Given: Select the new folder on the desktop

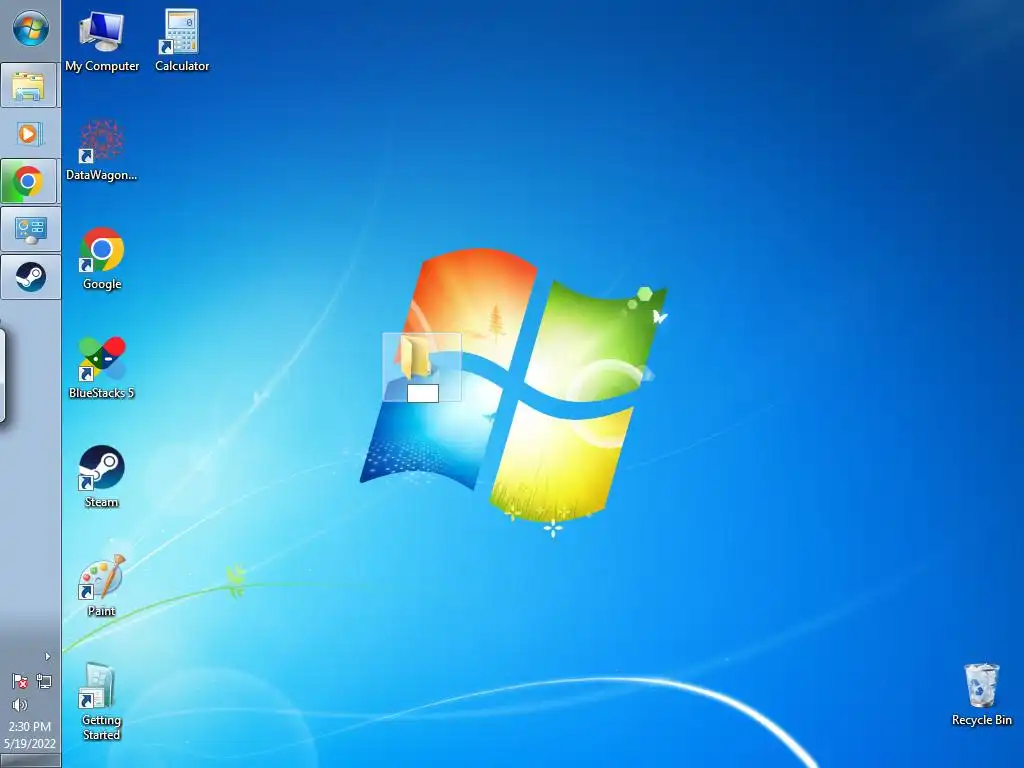Looking at the screenshot, I should 422,367.
